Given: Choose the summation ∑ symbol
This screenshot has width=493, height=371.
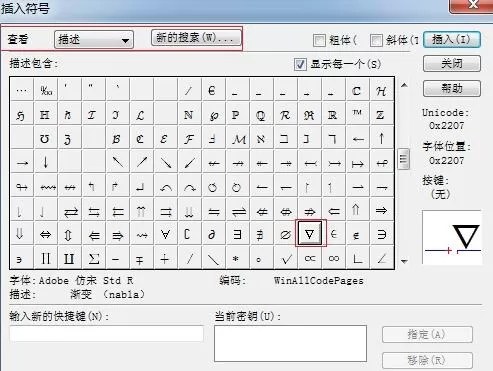Looking at the screenshot, I should click(94, 258).
